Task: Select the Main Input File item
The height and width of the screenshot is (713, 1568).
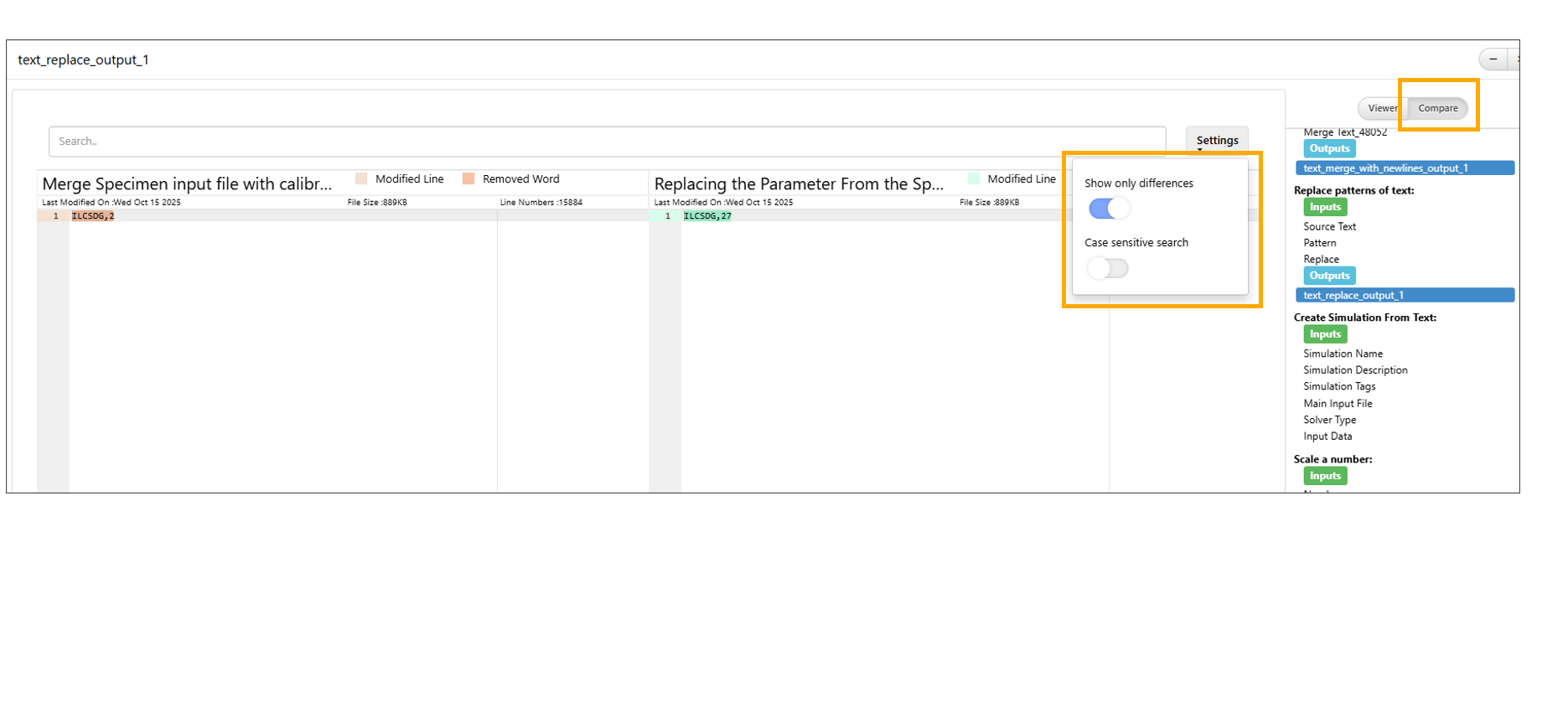Action: pos(1338,403)
